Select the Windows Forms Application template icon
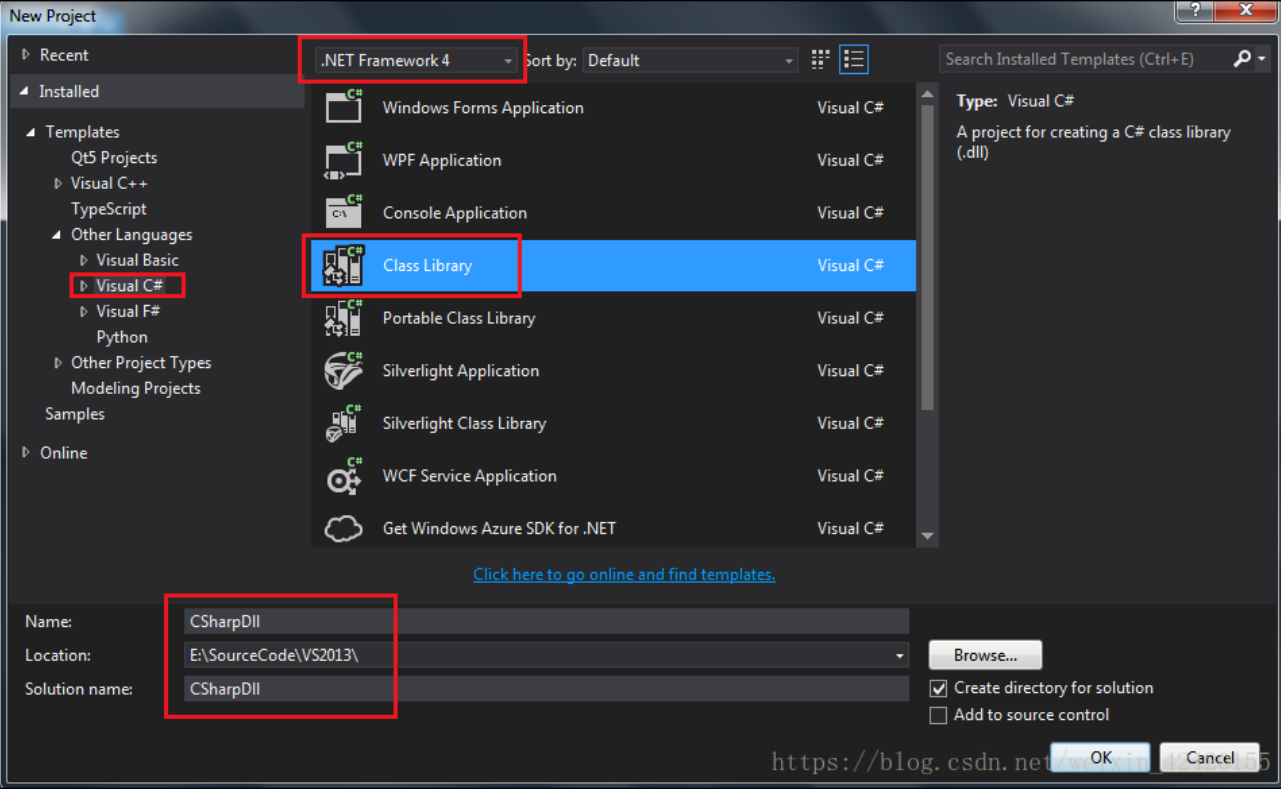Image resolution: width=1281 pixels, height=789 pixels. [x=344, y=106]
